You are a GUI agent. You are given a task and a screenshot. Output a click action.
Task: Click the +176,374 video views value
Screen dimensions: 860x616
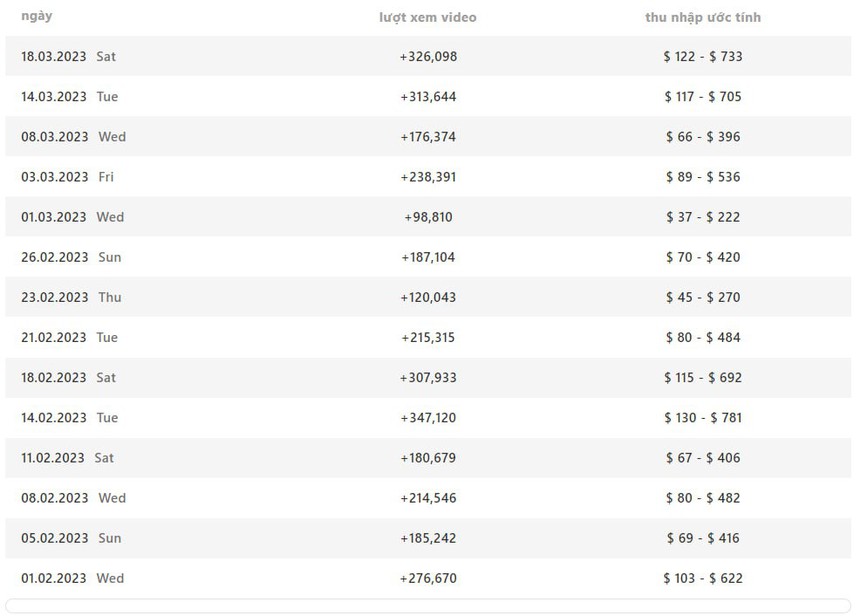click(428, 137)
